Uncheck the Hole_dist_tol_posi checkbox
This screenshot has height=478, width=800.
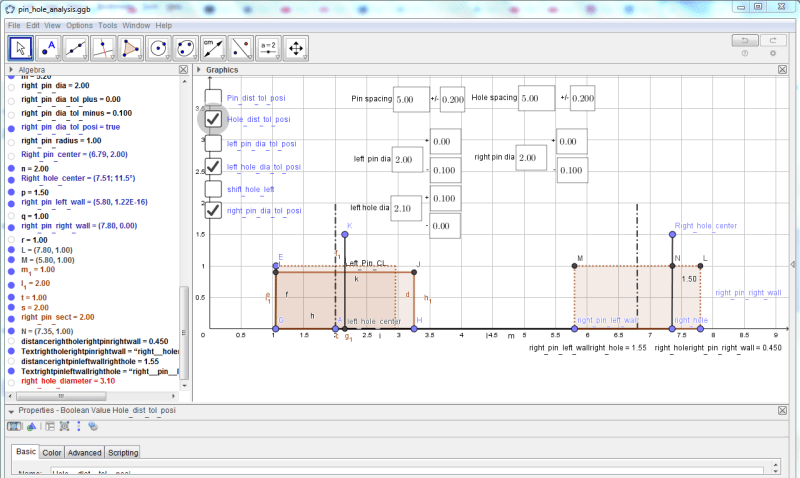pyautogui.click(x=213, y=119)
